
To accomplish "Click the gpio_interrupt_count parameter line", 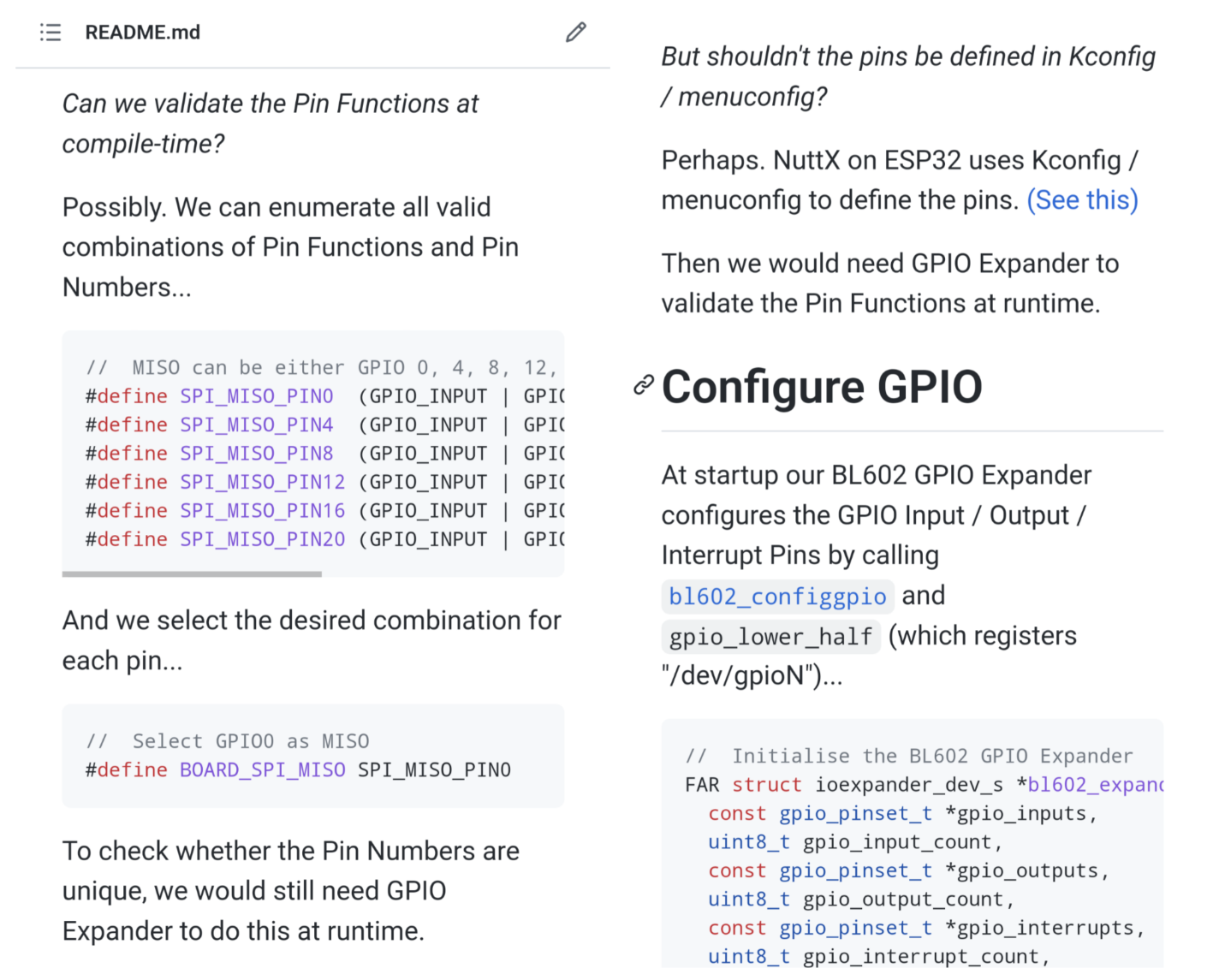I will [879, 957].
